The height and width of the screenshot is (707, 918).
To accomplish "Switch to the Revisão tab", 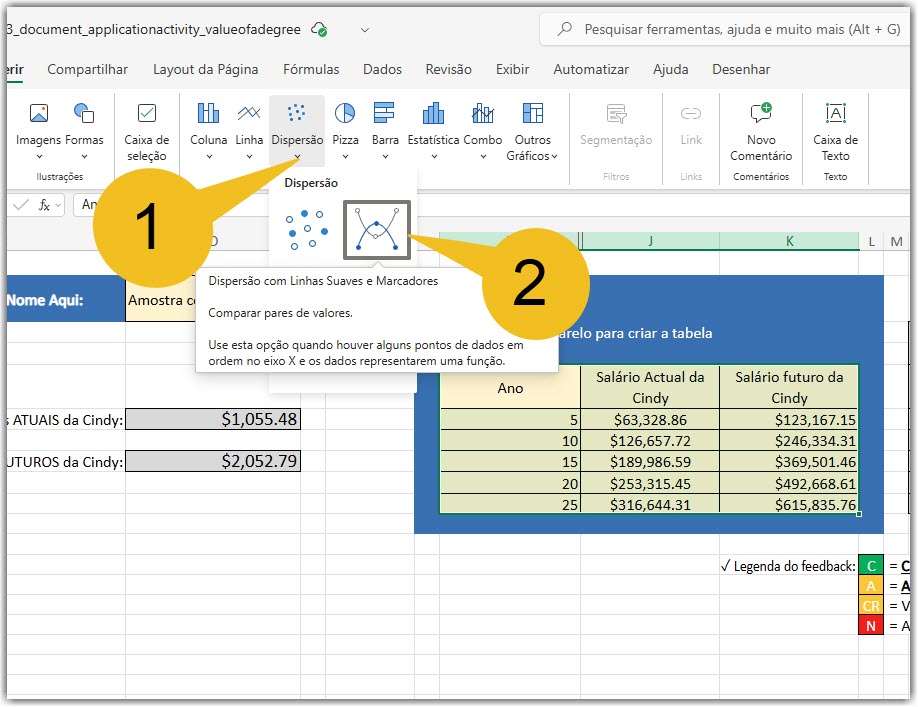I will coord(448,70).
